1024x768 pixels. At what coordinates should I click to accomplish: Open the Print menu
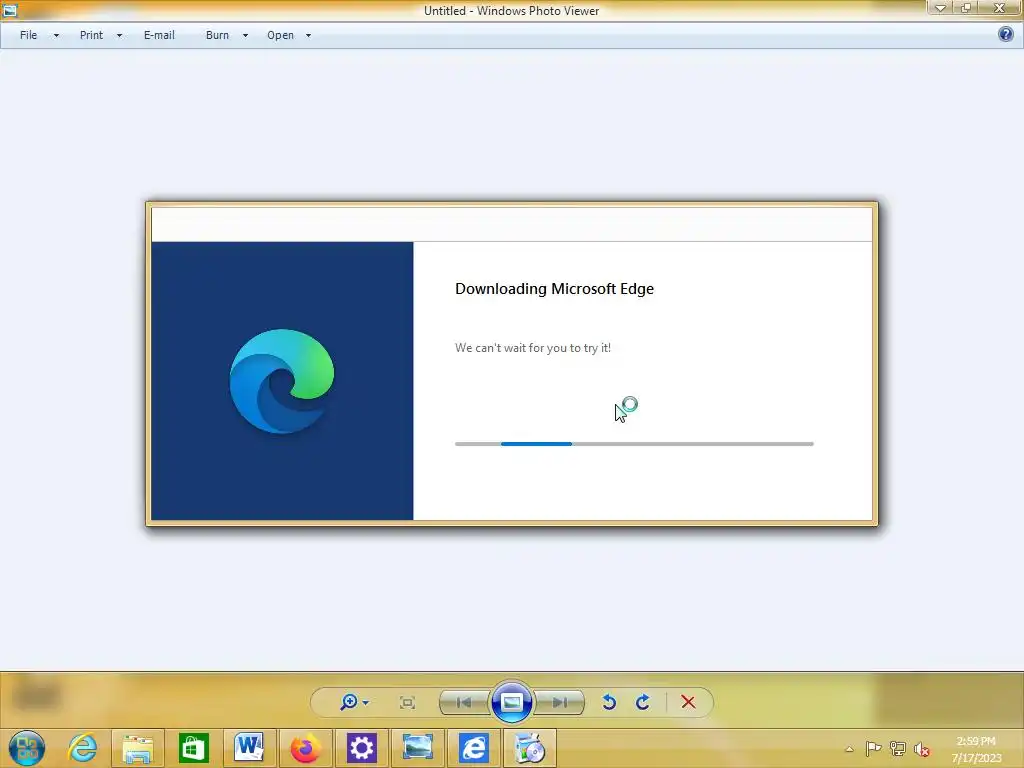pyautogui.click(x=91, y=35)
